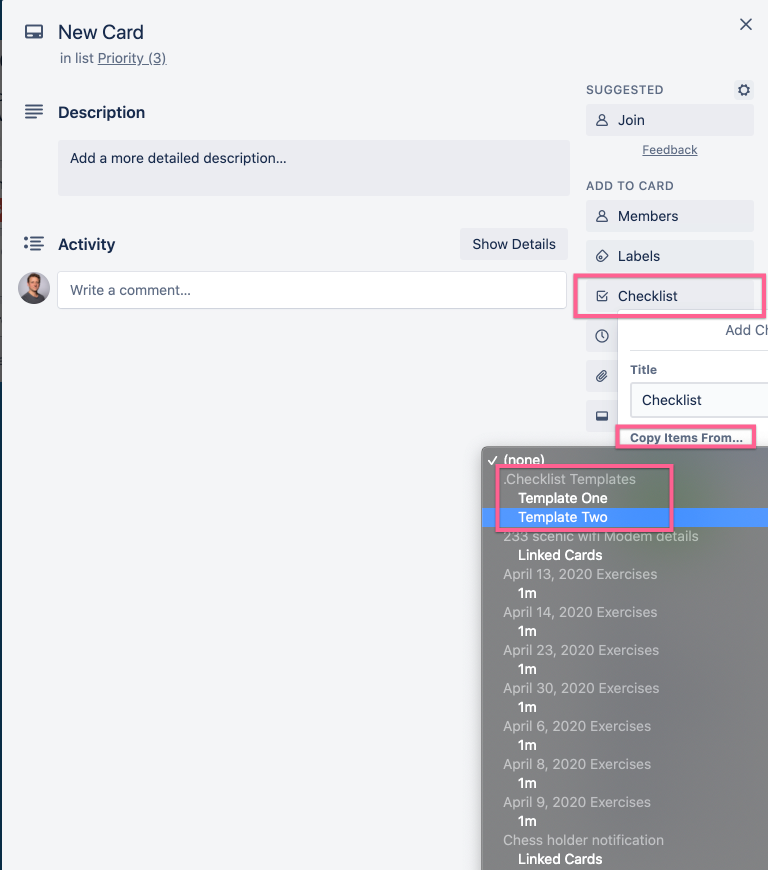Open the Labels button
The height and width of the screenshot is (870, 768).
670,256
